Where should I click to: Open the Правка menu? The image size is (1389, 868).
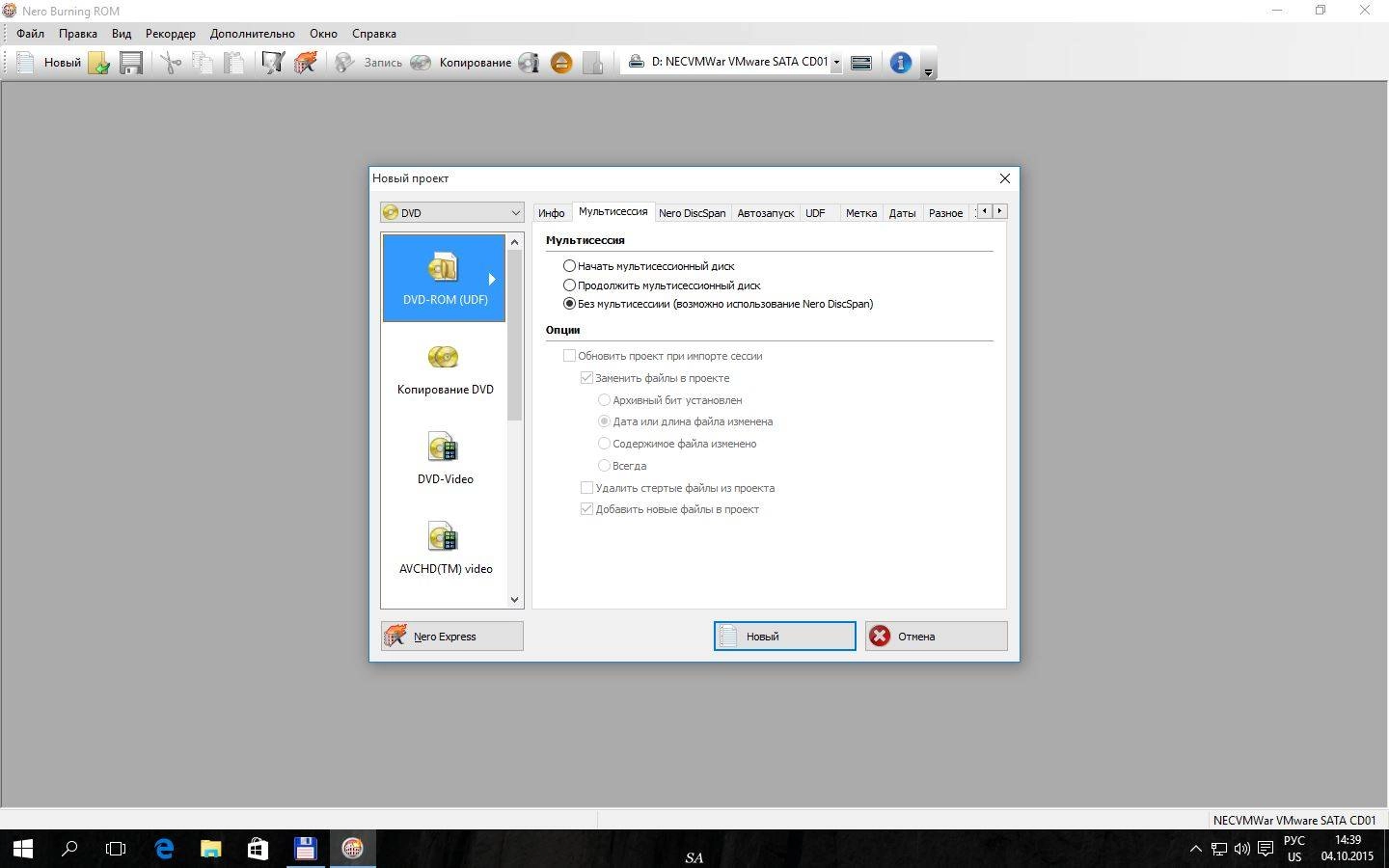coord(77,33)
